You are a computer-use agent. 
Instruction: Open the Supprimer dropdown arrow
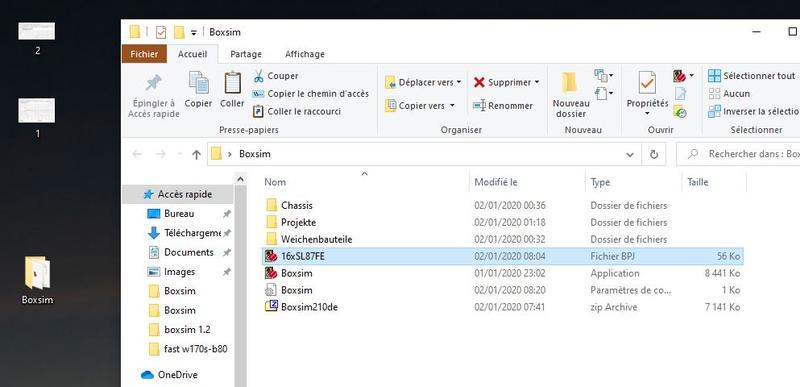click(537, 82)
